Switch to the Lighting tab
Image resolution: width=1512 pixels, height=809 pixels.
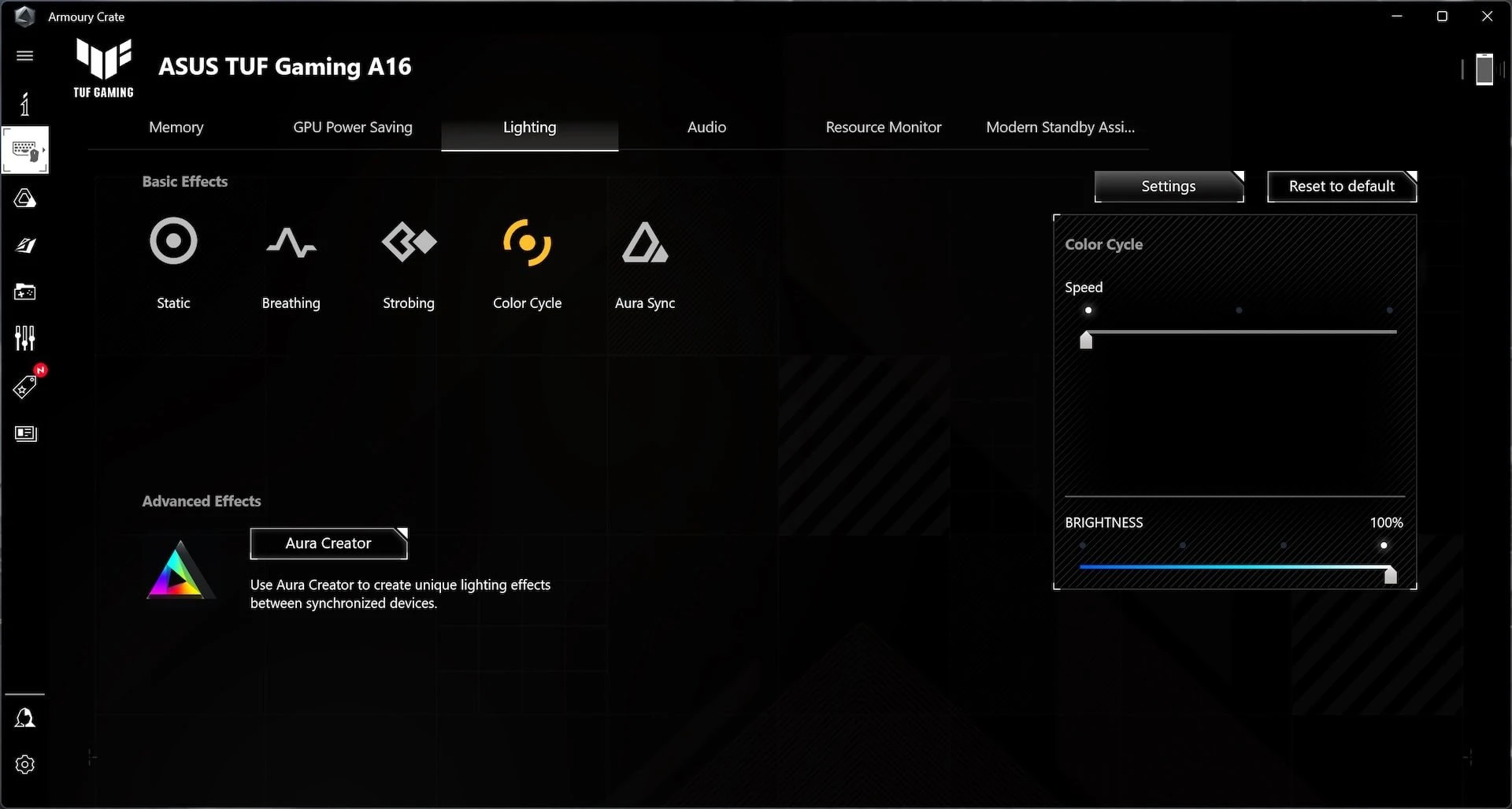(x=529, y=128)
